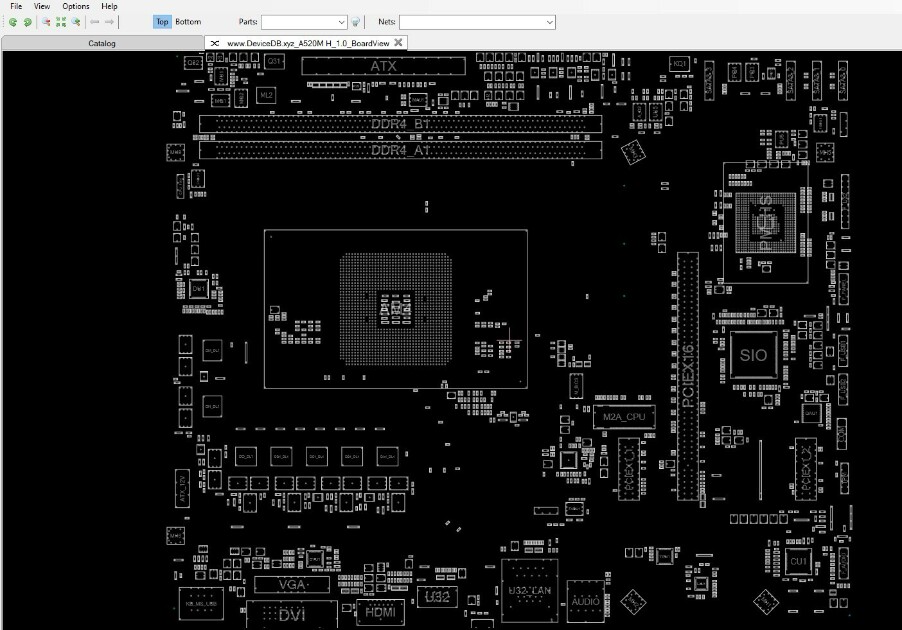Select the A520M H_1.0_BoardView tab

(308, 43)
